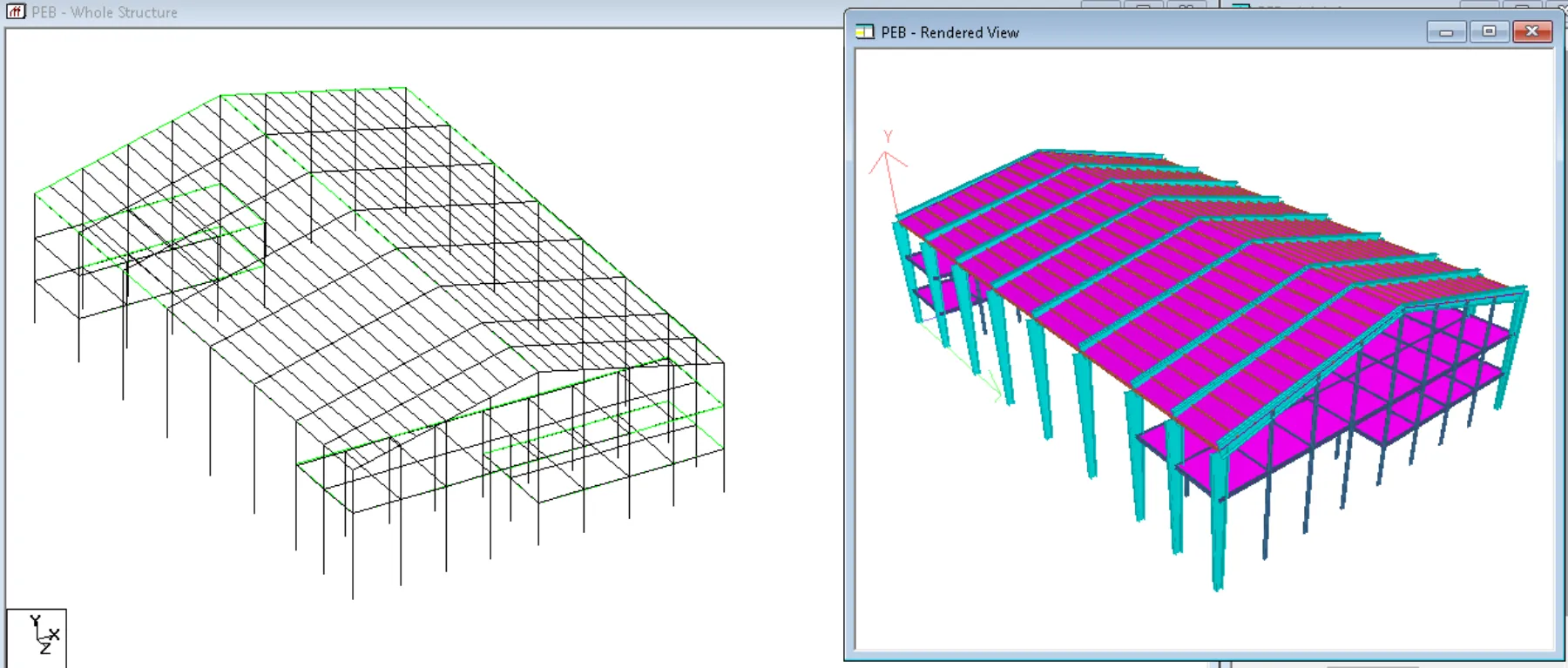This screenshot has width=1568, height=668.
Task: Click the STAAD icon in Whole Structure title bar
Action: click(x=16, y=12)
